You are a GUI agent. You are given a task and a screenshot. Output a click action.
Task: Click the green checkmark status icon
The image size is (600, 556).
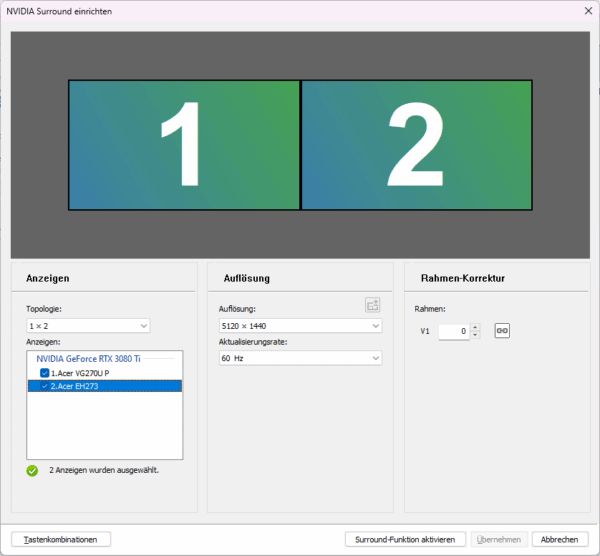coord(32,471)
